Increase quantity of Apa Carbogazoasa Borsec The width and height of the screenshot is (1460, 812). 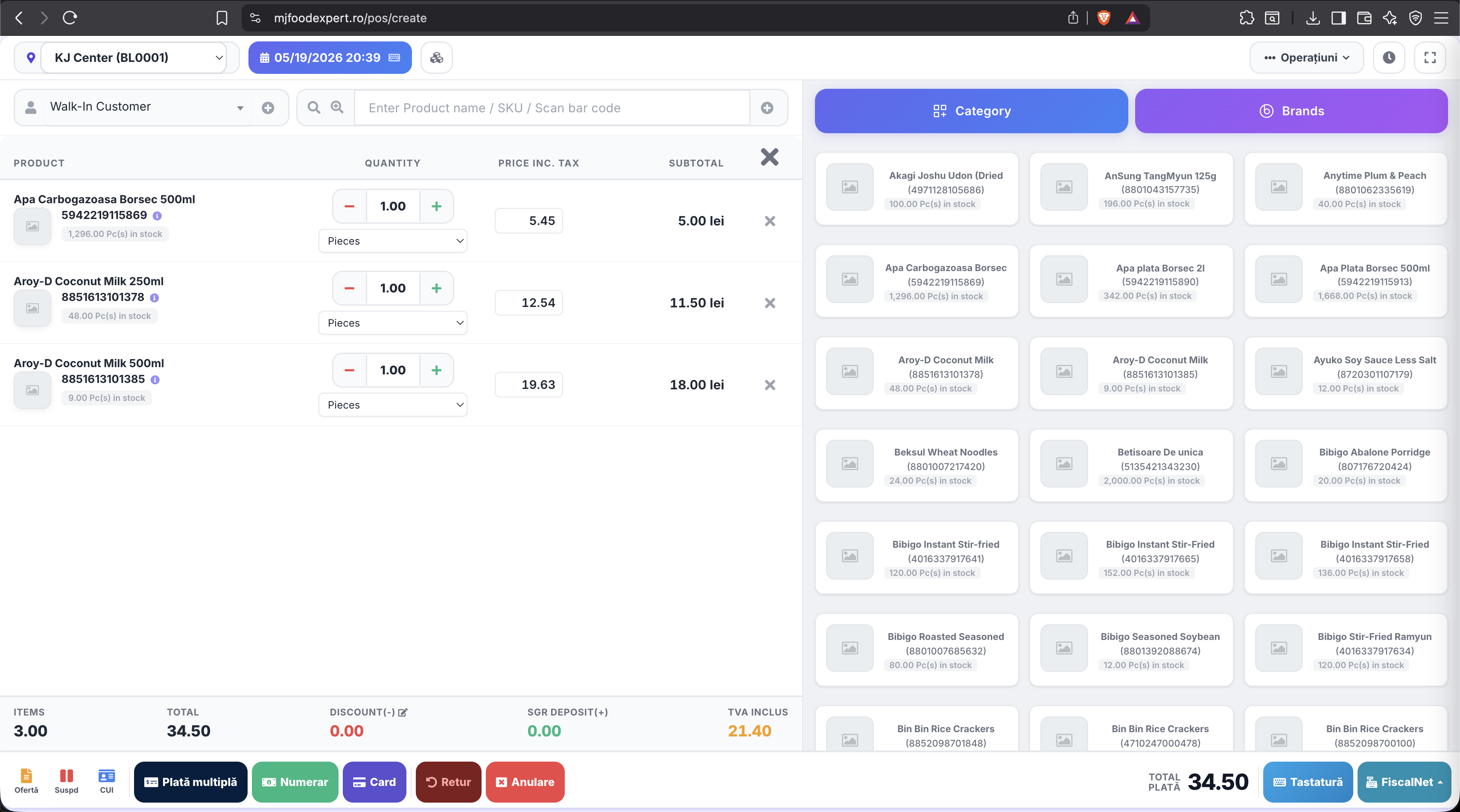pos(436,206)
